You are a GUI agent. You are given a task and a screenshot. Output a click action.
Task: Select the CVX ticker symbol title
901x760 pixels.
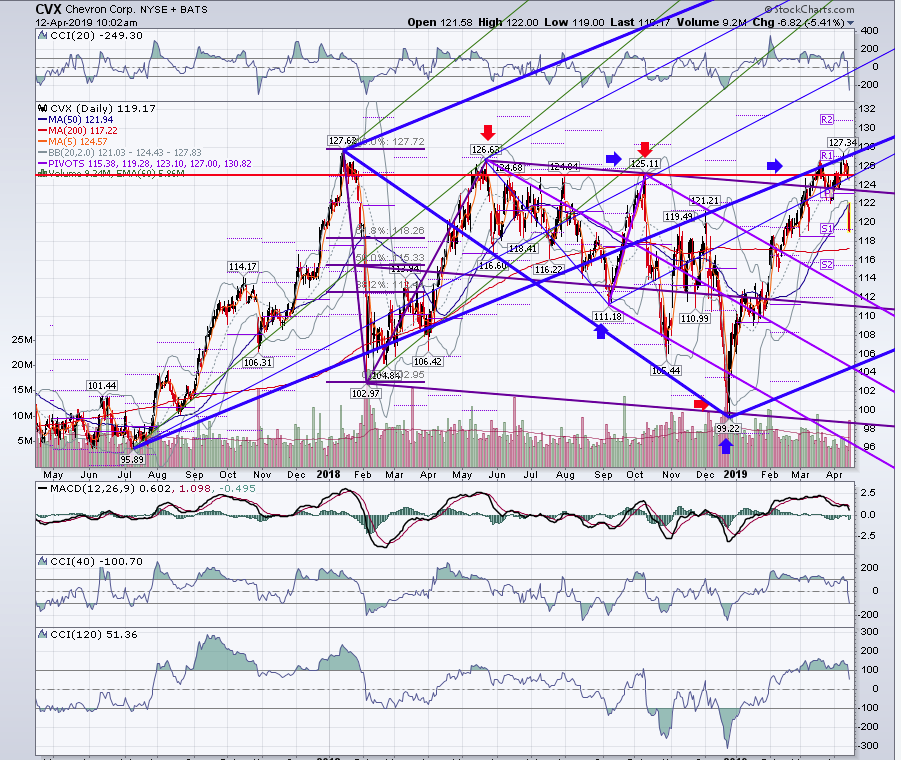tap(48, 9)
